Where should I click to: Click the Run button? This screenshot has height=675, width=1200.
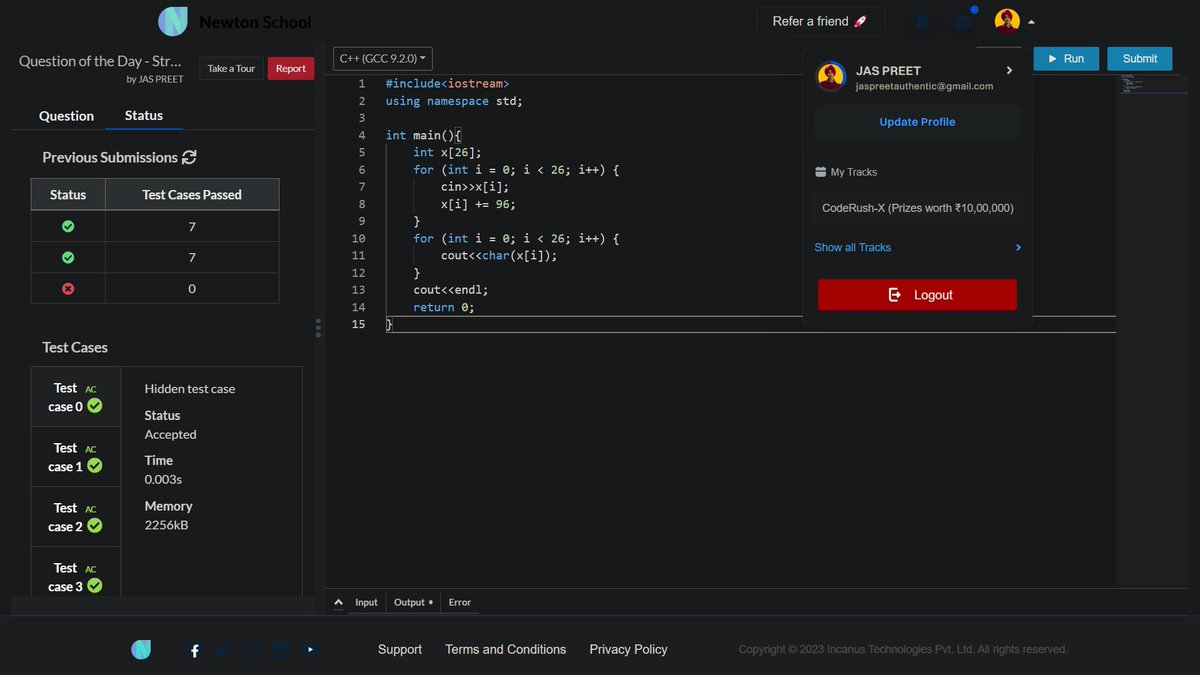[1066, 58]
